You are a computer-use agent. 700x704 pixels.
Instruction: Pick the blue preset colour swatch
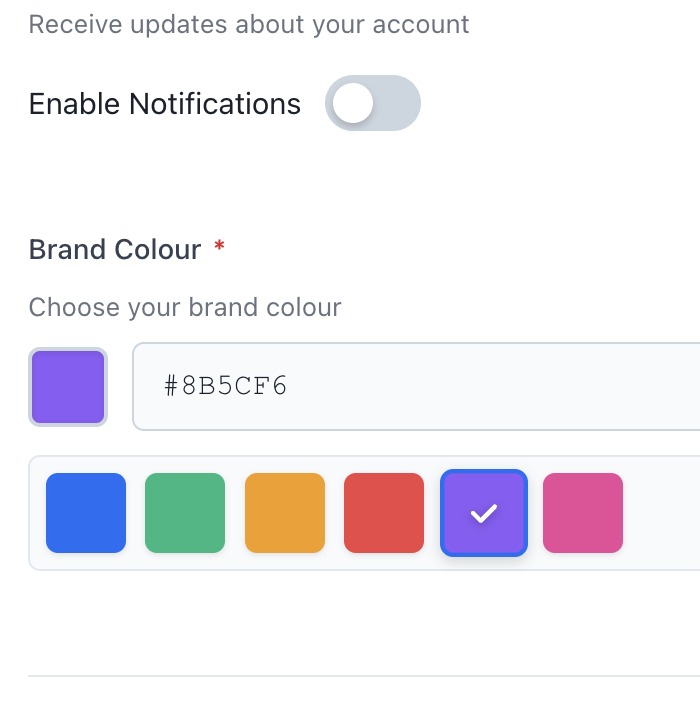point(86,513)
